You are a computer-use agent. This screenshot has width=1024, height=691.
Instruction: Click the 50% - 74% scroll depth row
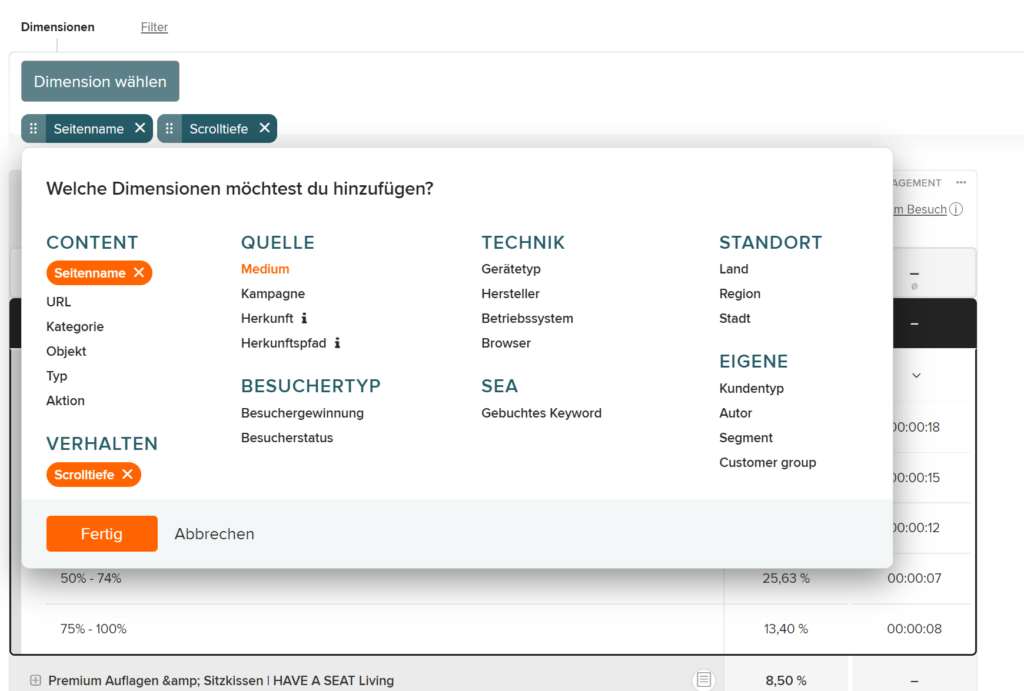[x=91, y=578]
